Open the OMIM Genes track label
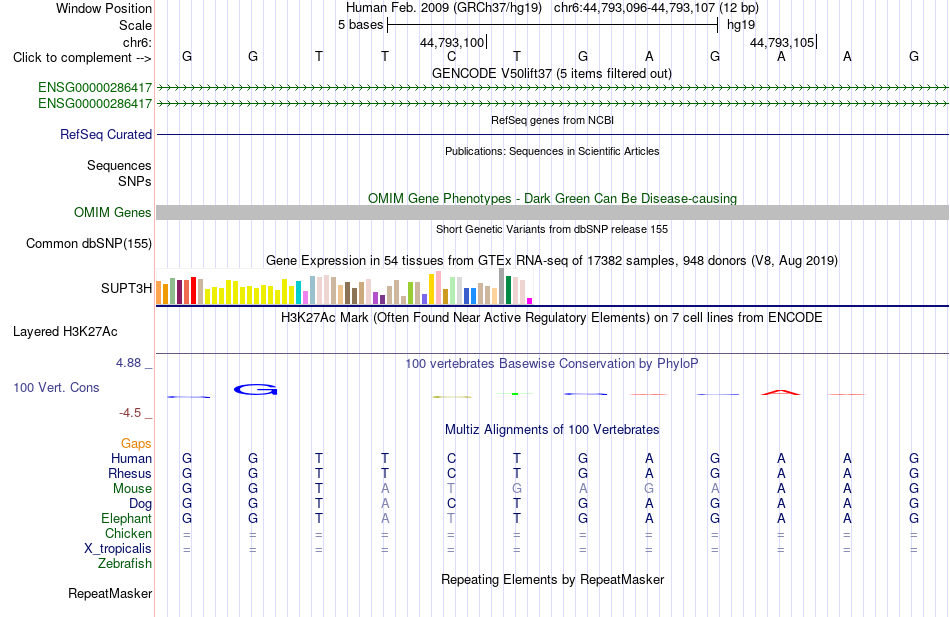This screenshot has height=617, width=950. (x=112, y=212)
